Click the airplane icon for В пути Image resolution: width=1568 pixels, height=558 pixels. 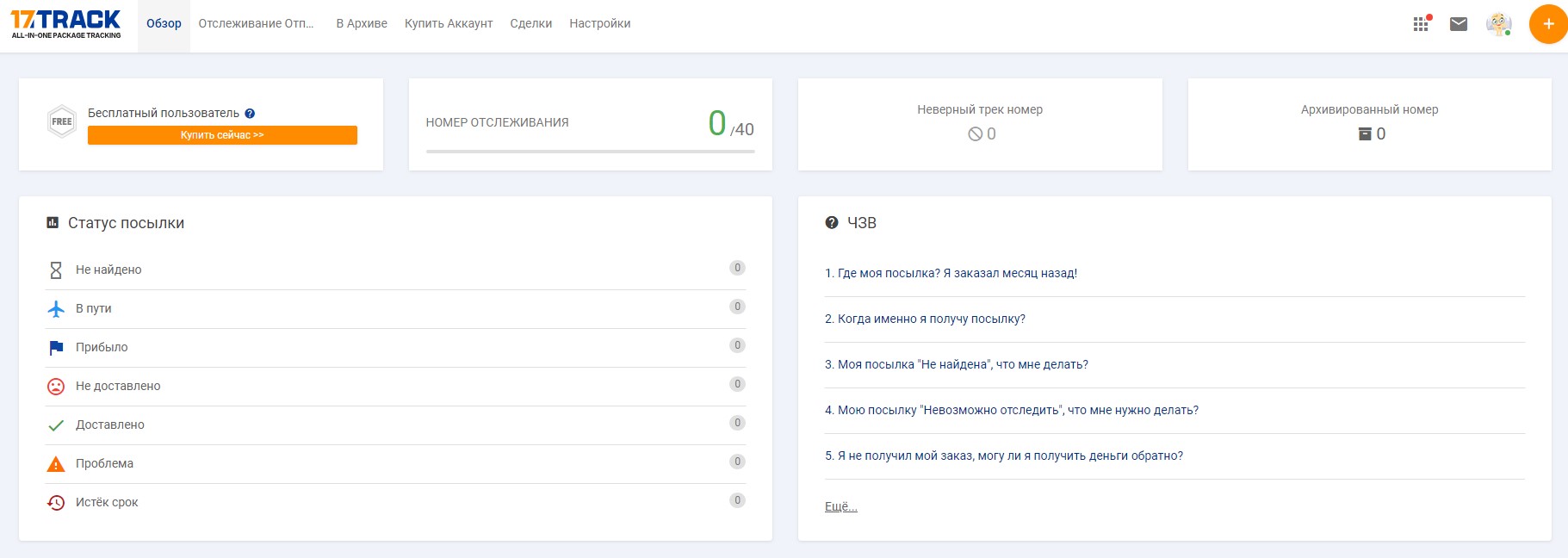56,309
